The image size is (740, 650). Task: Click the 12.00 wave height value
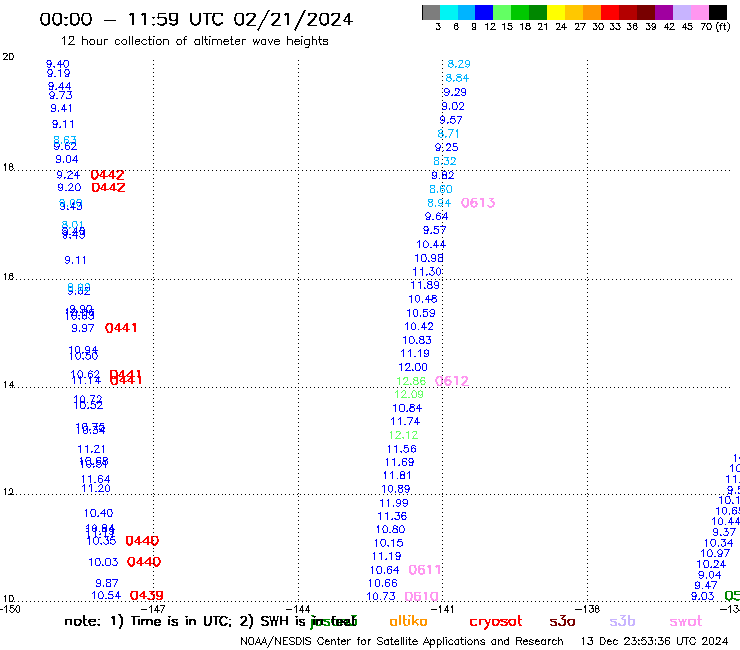coord(413,367)
